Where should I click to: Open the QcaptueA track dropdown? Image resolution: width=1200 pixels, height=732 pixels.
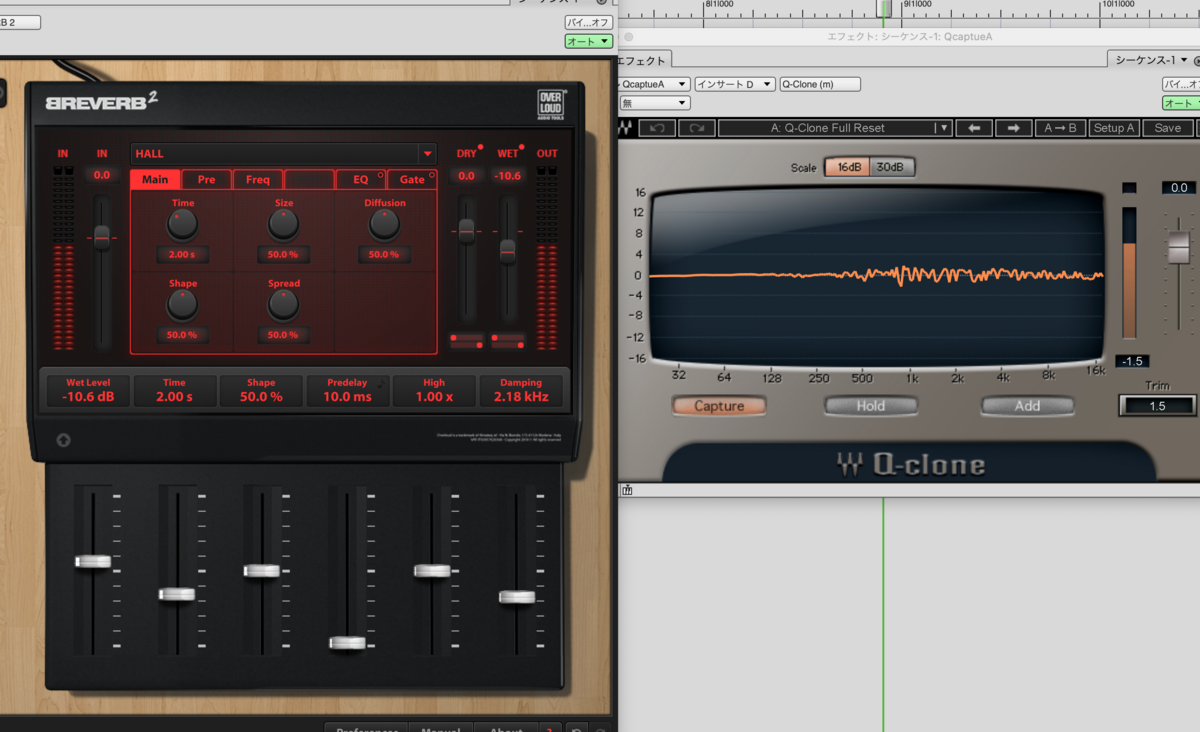click(x=653, y=84)
